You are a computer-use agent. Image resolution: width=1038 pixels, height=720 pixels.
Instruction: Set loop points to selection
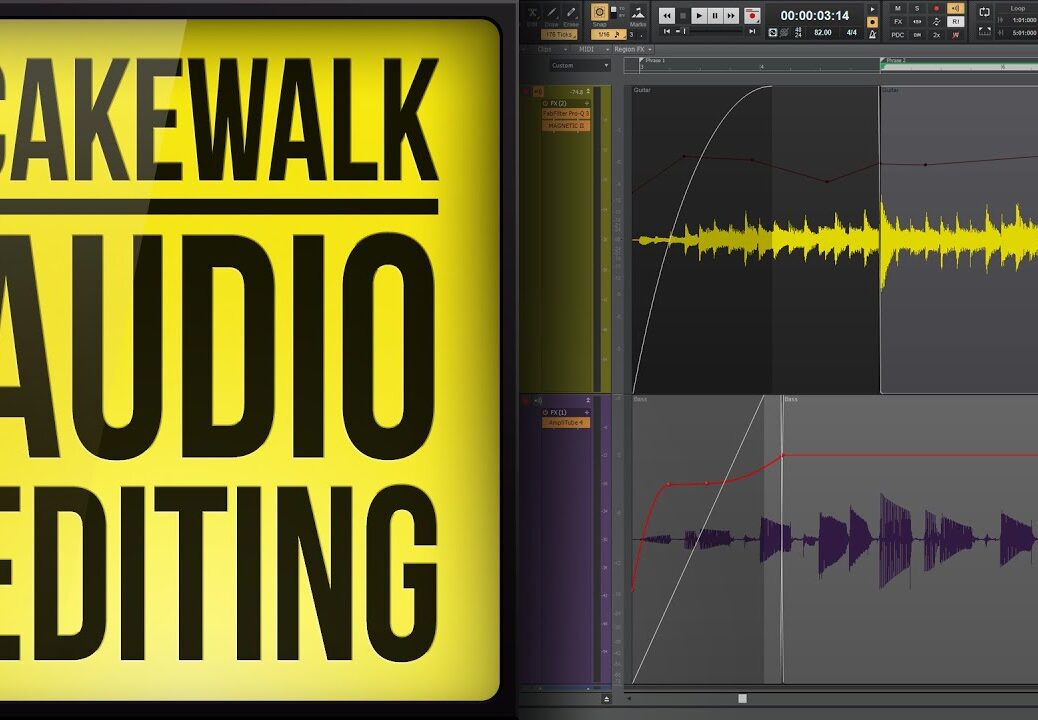coord(984,31)
